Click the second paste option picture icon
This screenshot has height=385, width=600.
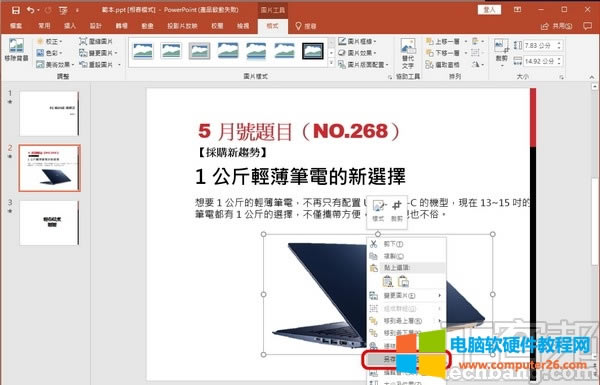coord(403,281)
